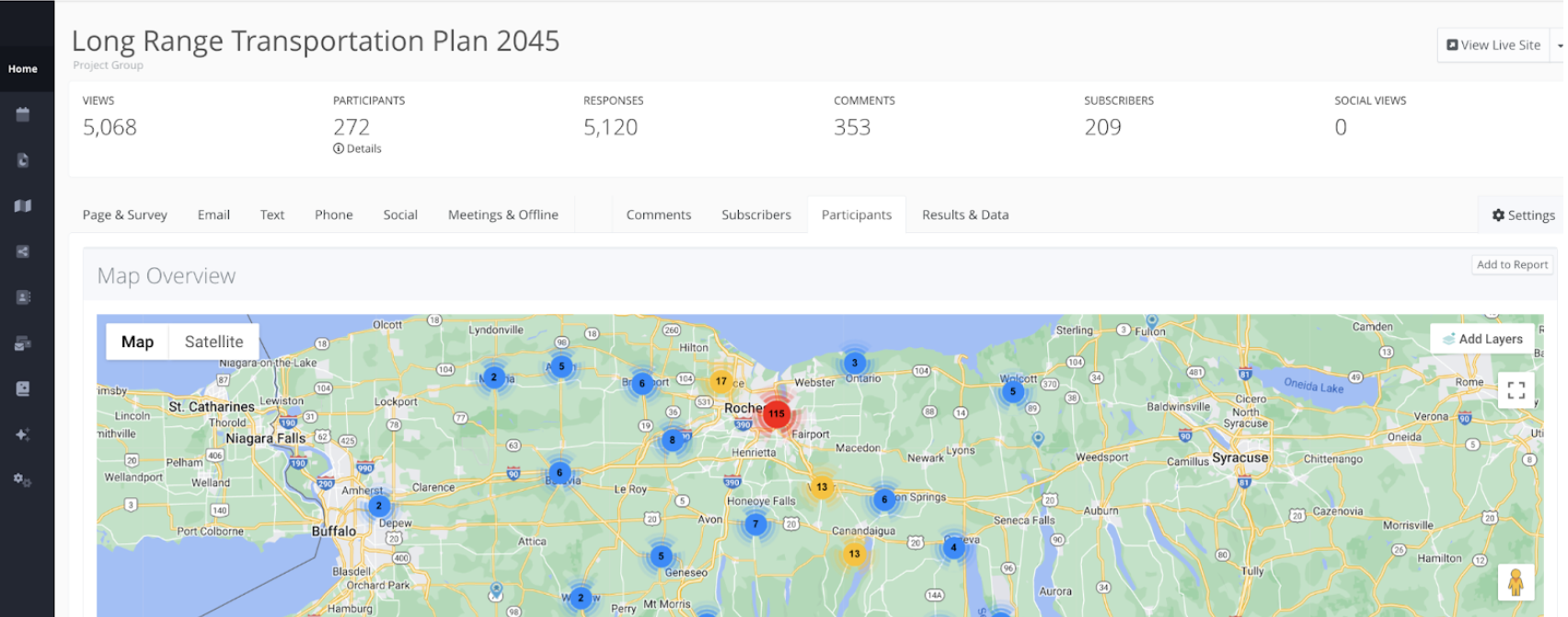
Task: Toggle fullscreen view on the map
Action: pos(1516,390)
